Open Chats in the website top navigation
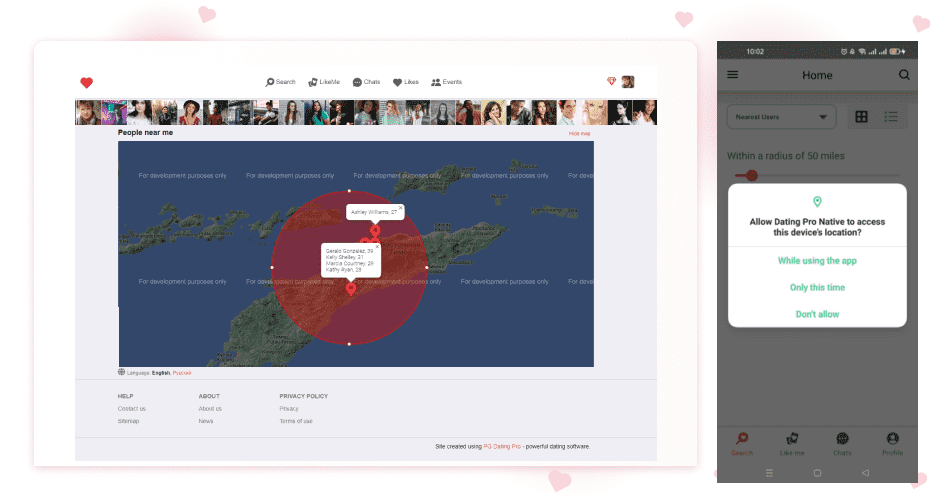This screenshot has height=500, width=940. point(366,82)
